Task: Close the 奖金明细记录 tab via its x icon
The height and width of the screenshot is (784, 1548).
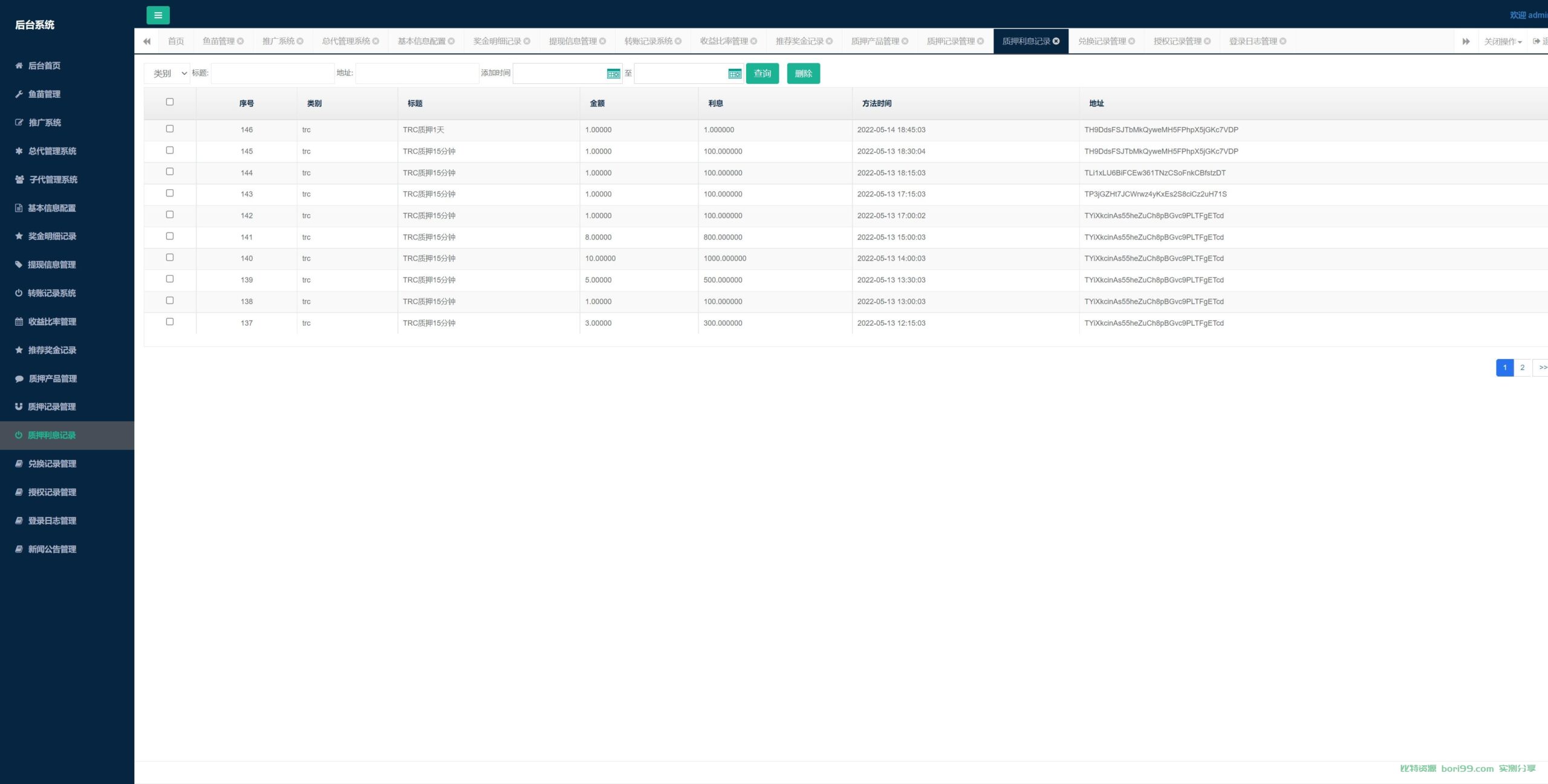Action: click(527, 41)
